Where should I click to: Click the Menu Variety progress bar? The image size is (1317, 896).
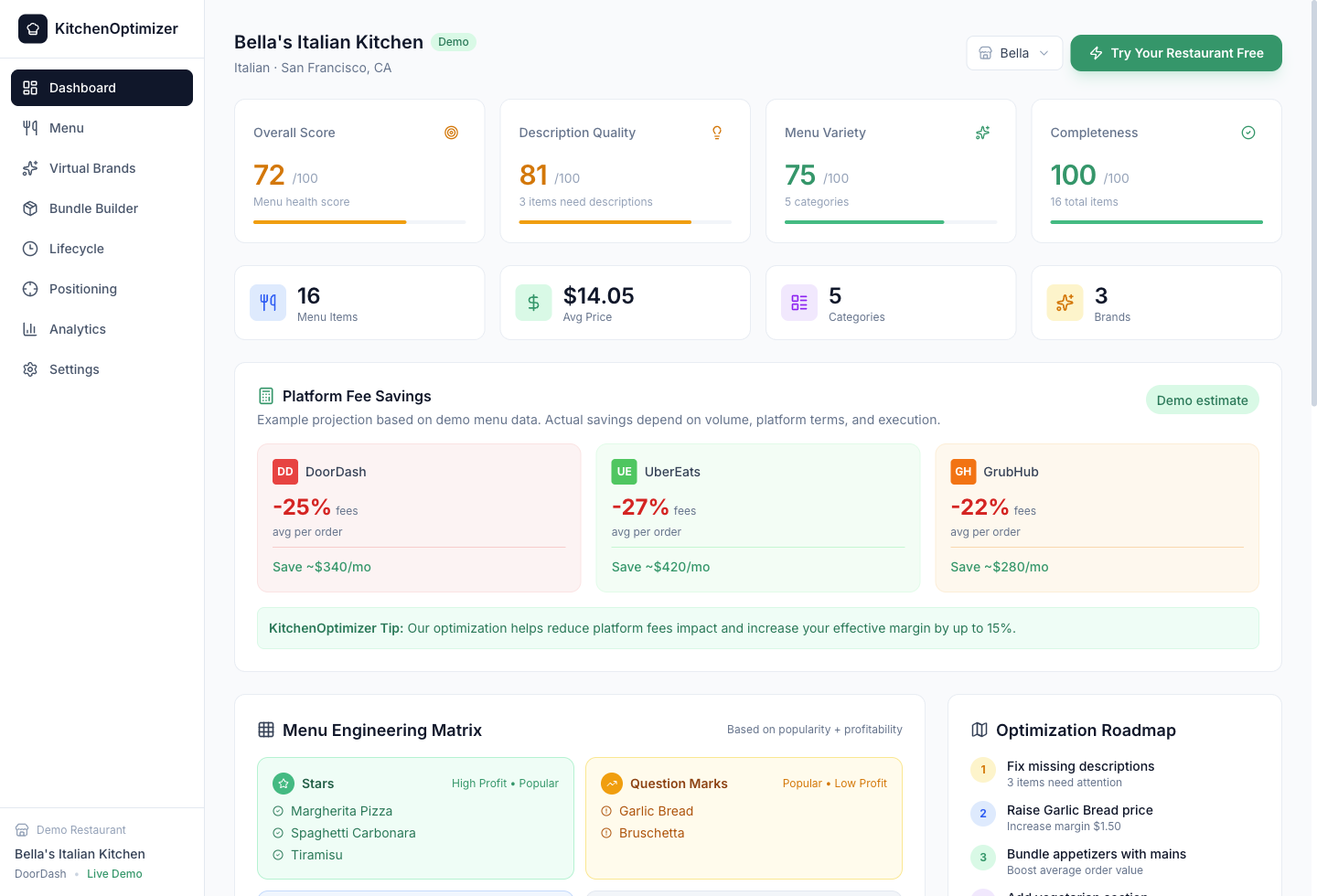(x=891, y=222)
